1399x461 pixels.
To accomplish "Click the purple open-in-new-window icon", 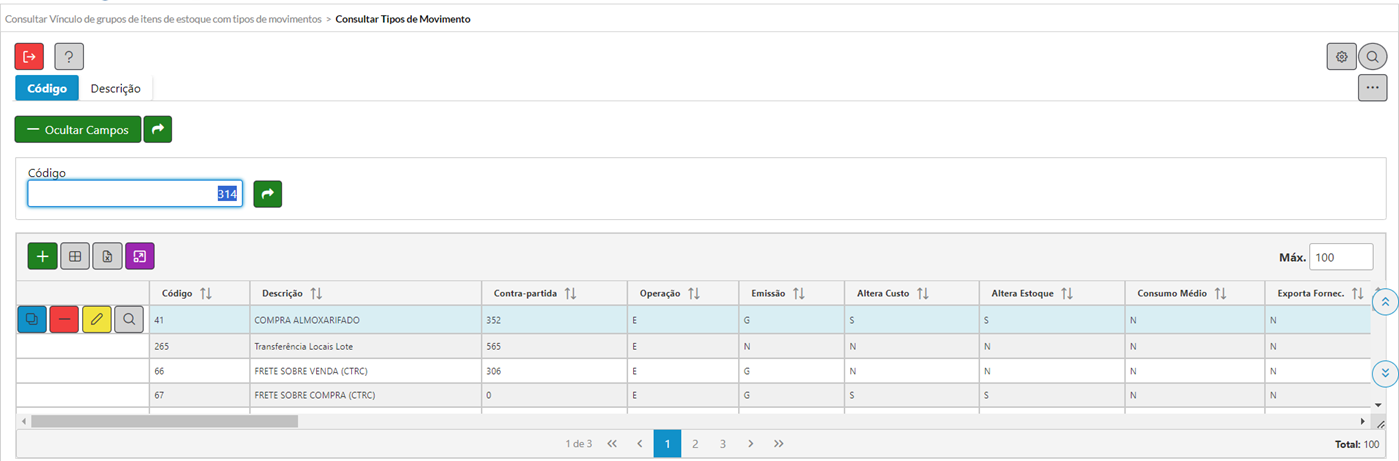I will tap(140, 257).
